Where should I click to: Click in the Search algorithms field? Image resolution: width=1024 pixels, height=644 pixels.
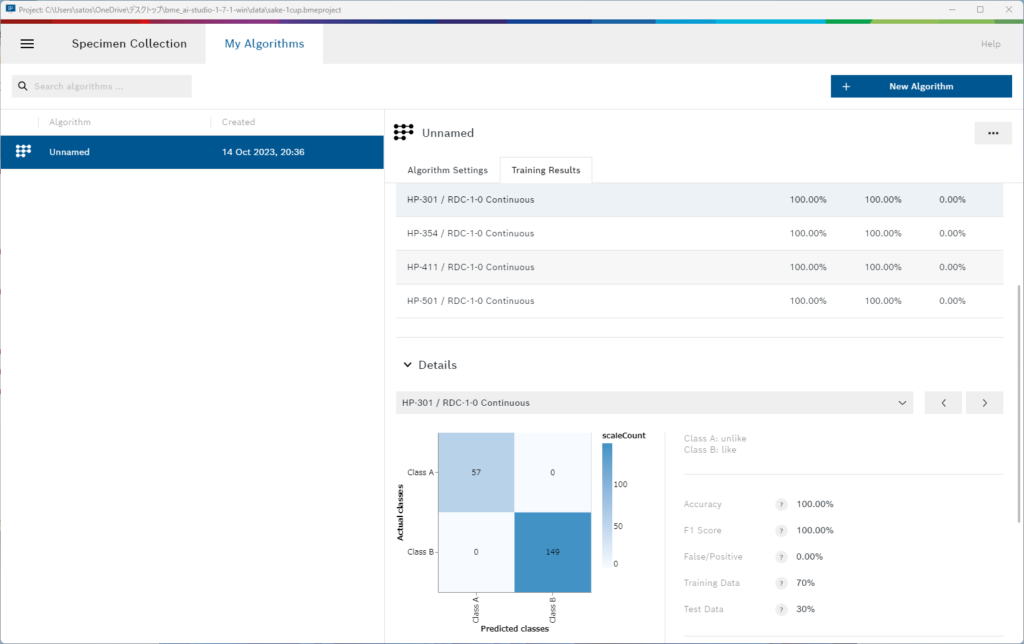(x=108, y=87)
